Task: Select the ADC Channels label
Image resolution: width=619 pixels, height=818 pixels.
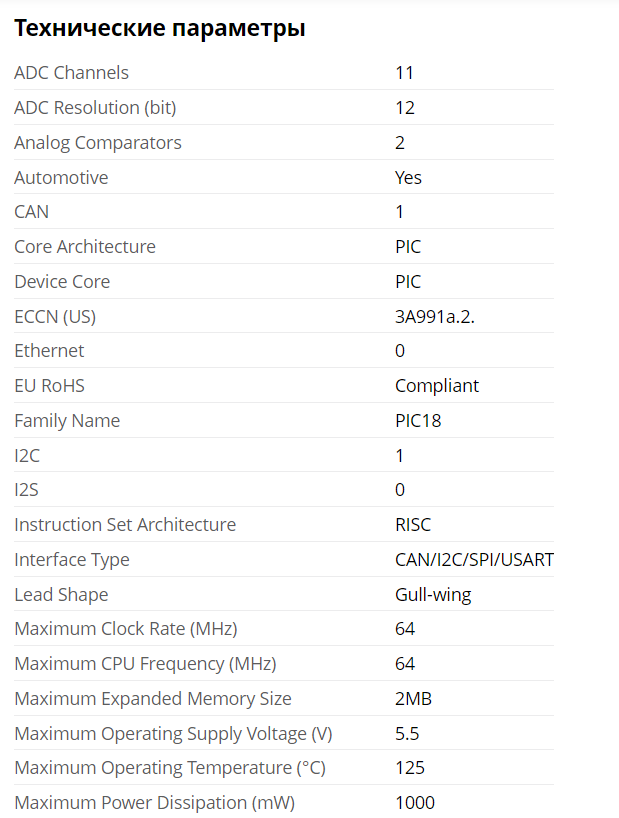Action: click(x=71, y=73)
